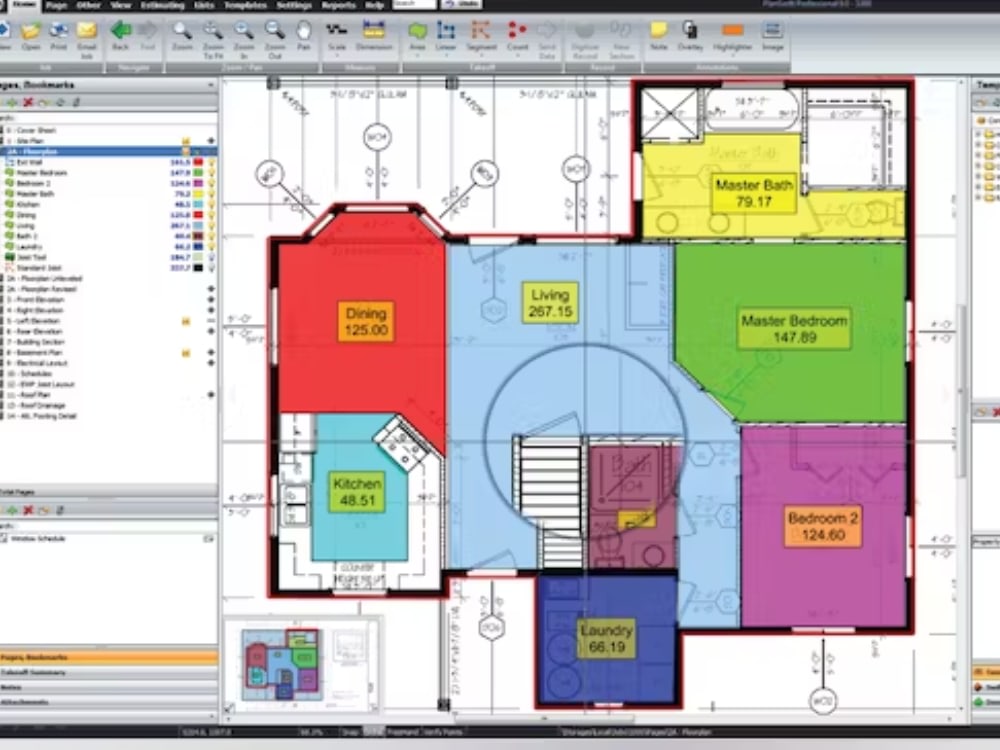
Task: Click the Zoom In tool
Action: 244,38
